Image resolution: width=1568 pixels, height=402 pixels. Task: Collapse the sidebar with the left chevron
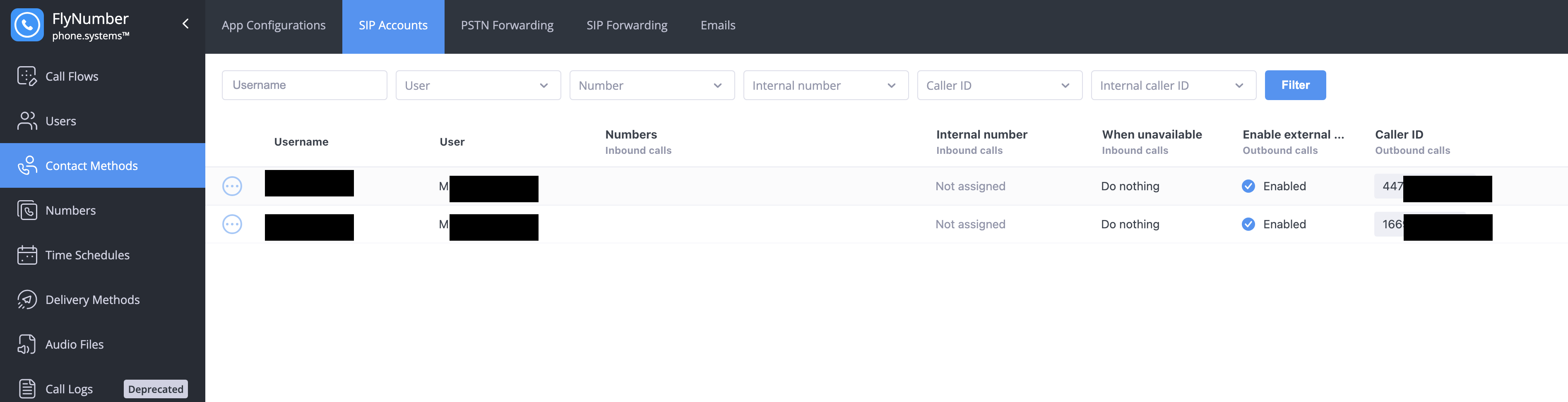186,24
